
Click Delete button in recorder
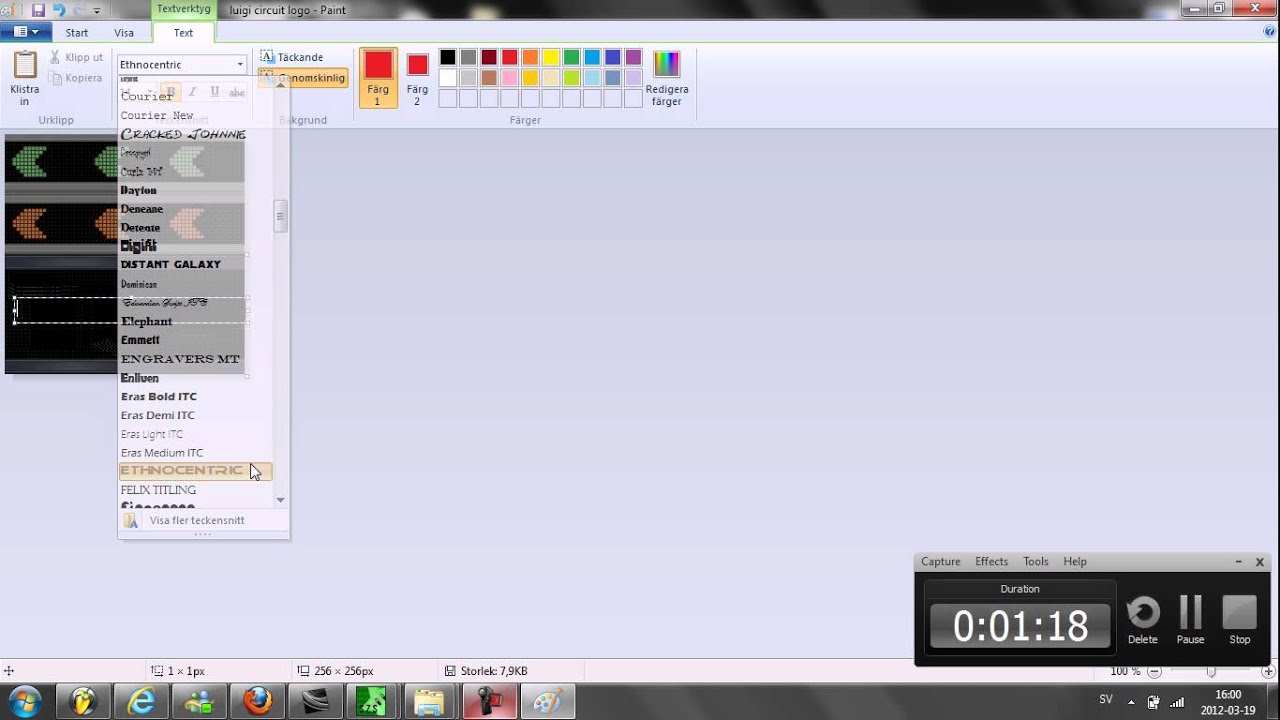pyautogui.click(x=1143, y=620)
